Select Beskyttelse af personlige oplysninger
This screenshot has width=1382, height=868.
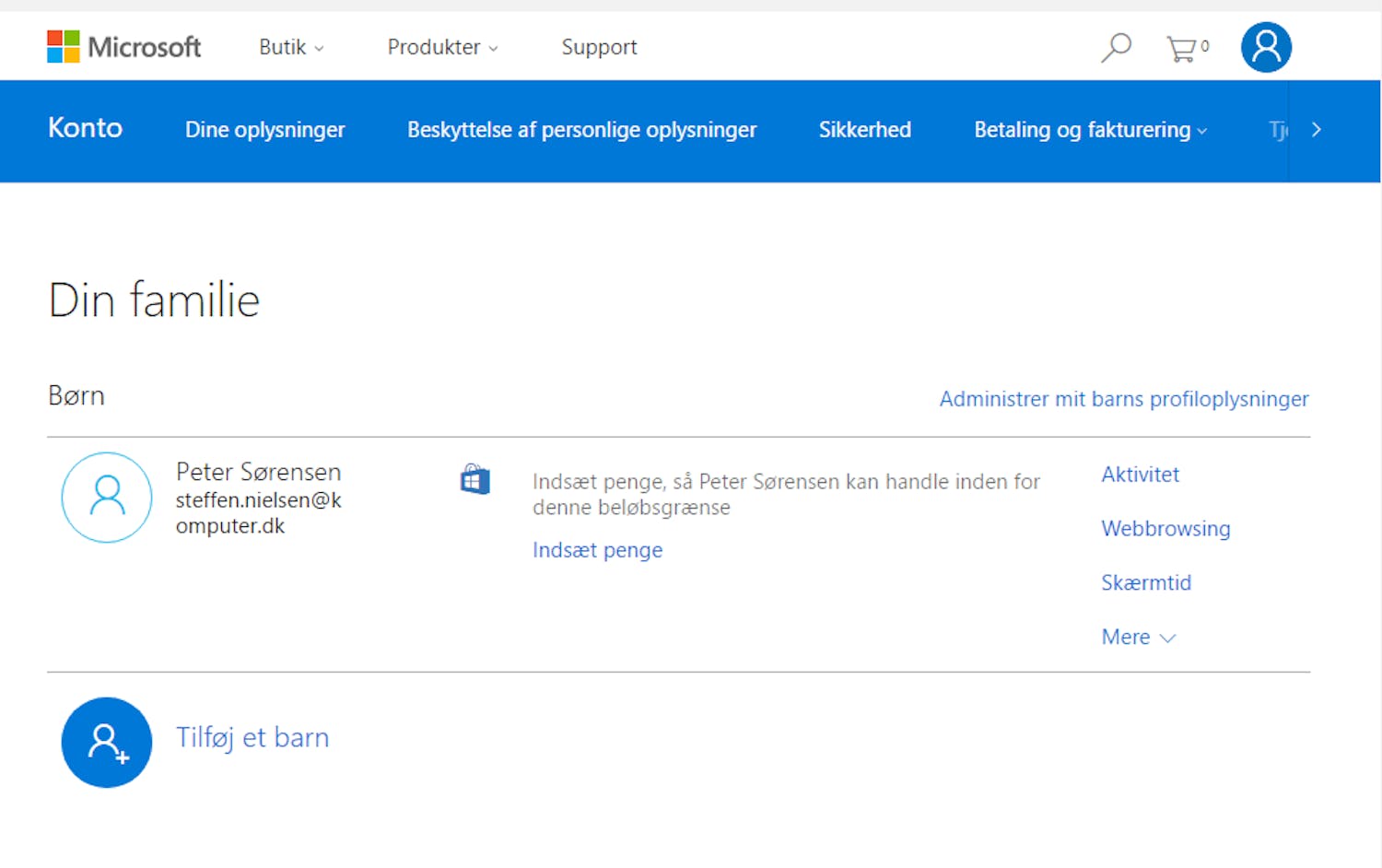[581, 130]
